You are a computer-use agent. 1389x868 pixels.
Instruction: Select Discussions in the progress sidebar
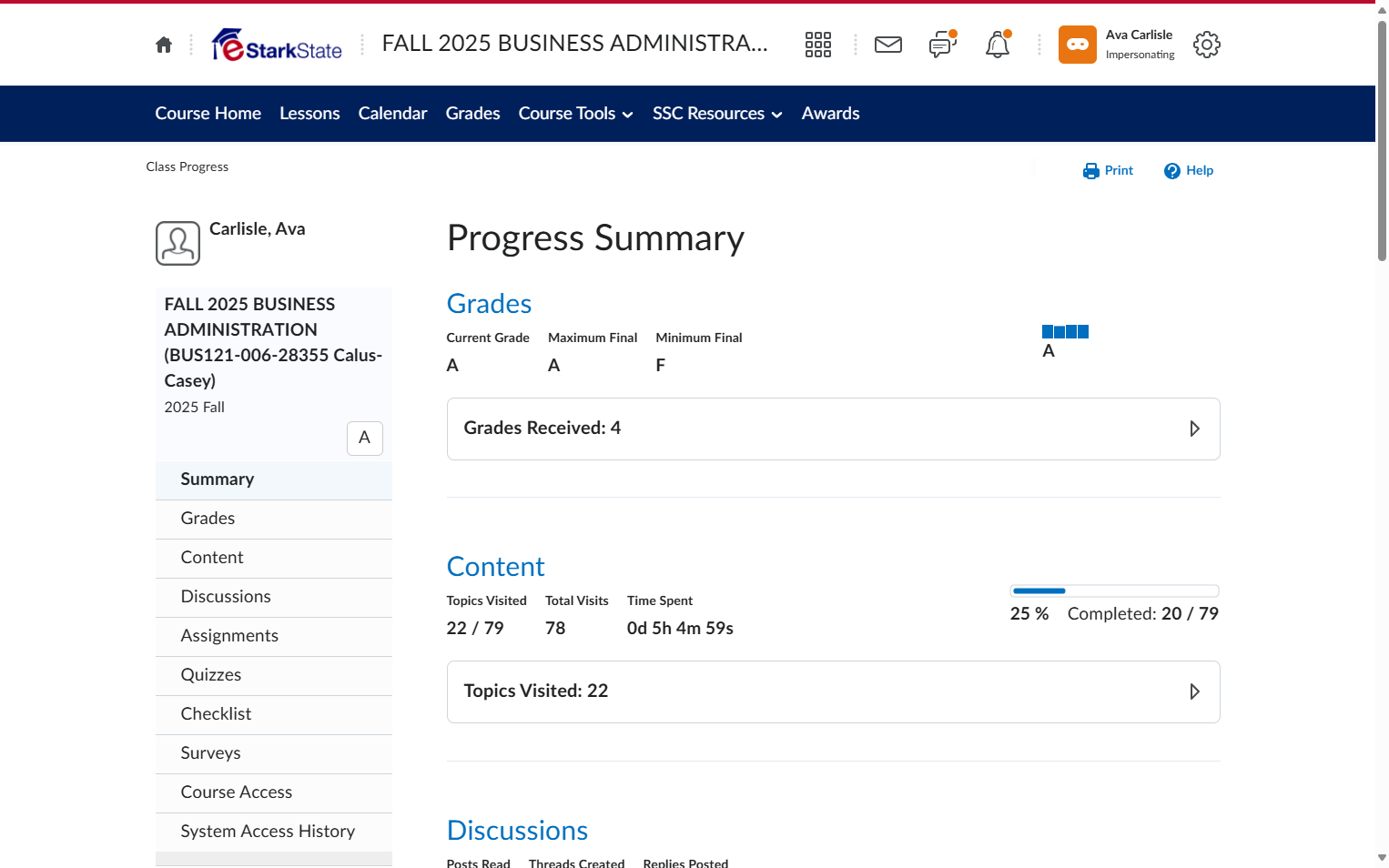(x=274, y=597)
